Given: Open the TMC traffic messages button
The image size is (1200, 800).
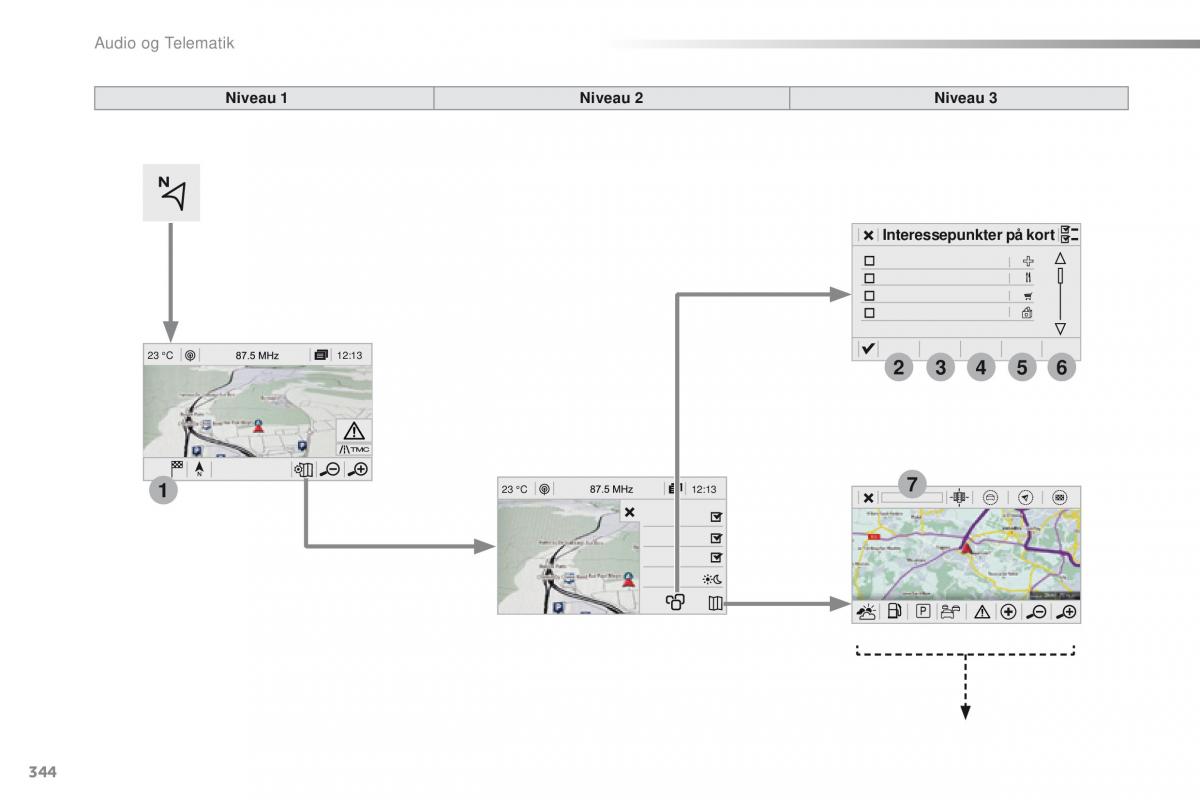Looking at the screenshot, I should (354, 449).
